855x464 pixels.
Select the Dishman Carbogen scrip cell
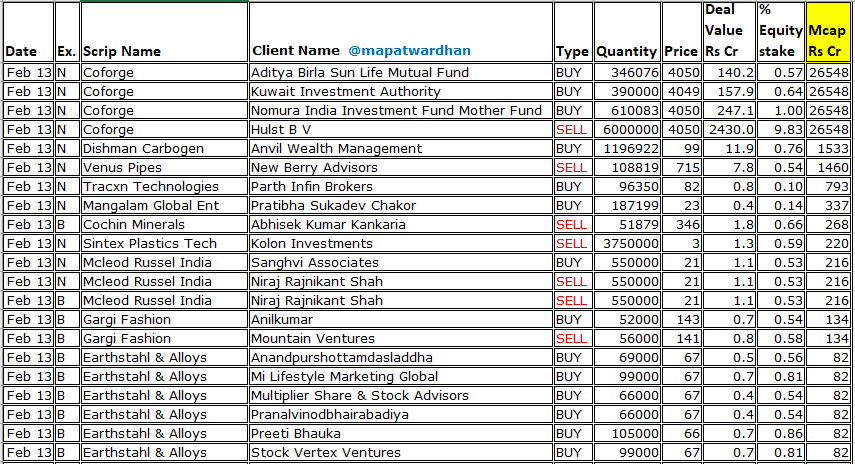(164, 149)
